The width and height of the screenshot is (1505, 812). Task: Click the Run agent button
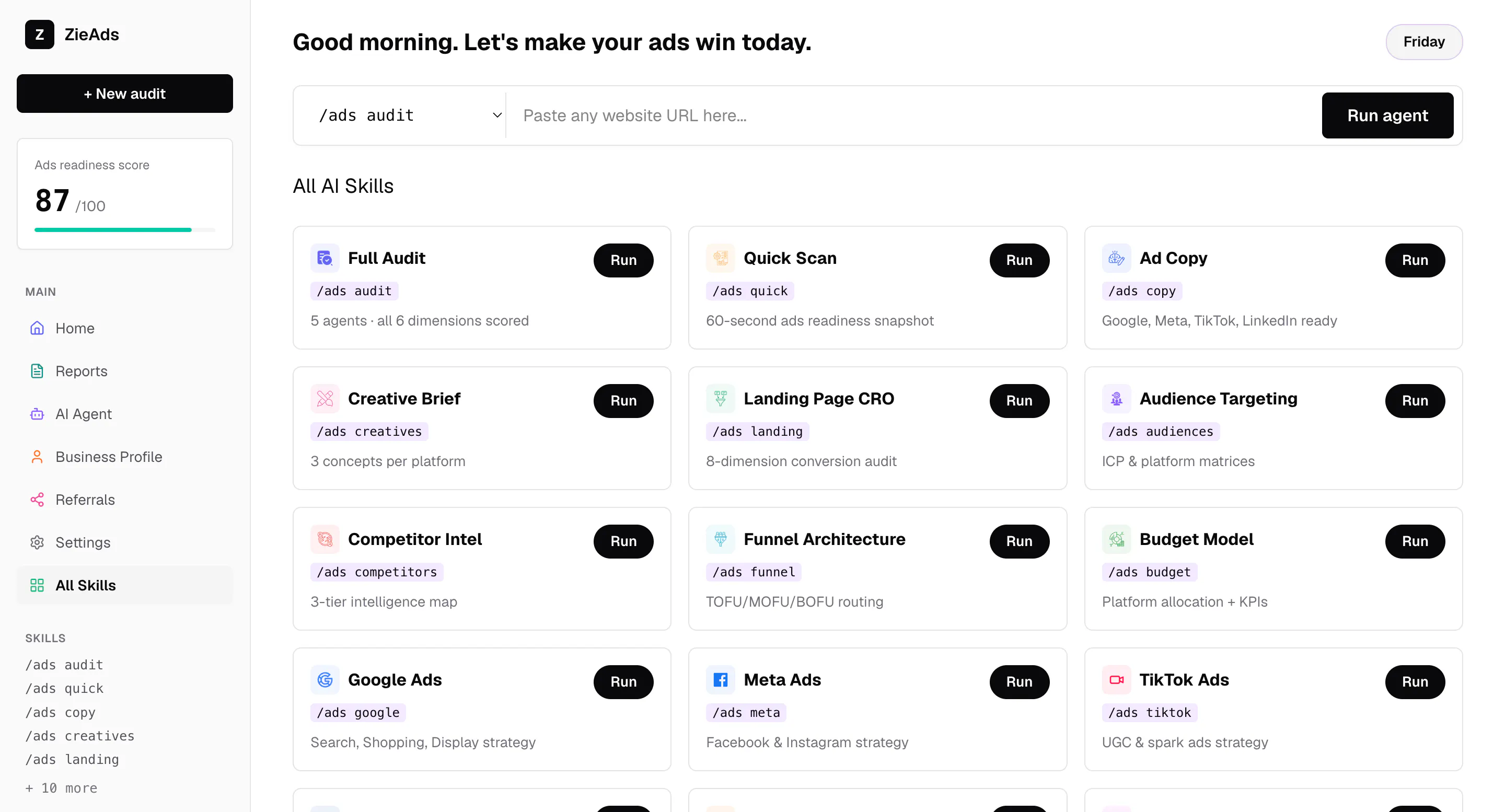tap(1387, 115)
